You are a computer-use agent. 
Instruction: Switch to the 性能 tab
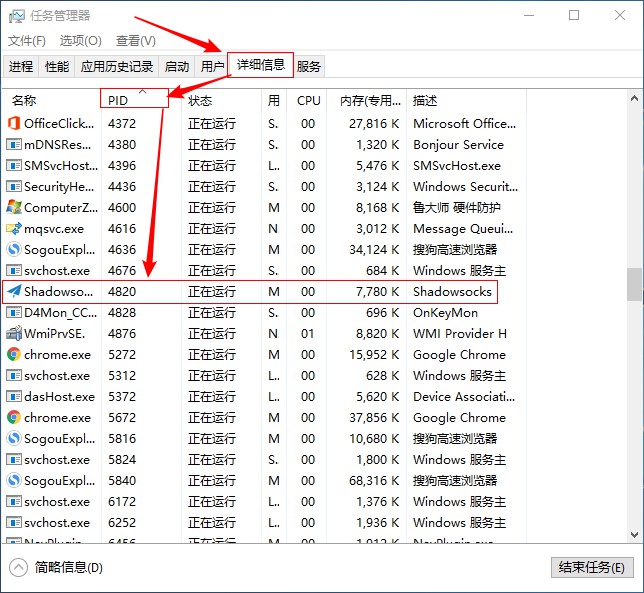pyautogui.click(x=57, y=67)
